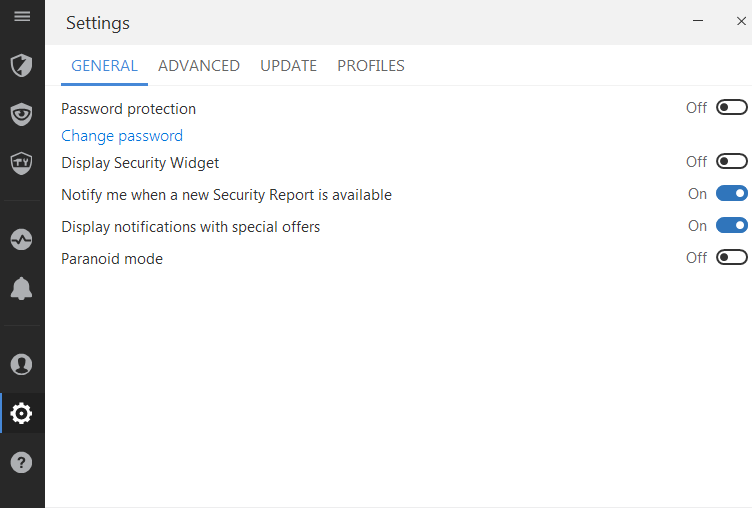Open the Utilities shield section in the sidebar
The height and width of the screenshot is (508, 752).
coord(21,162)
